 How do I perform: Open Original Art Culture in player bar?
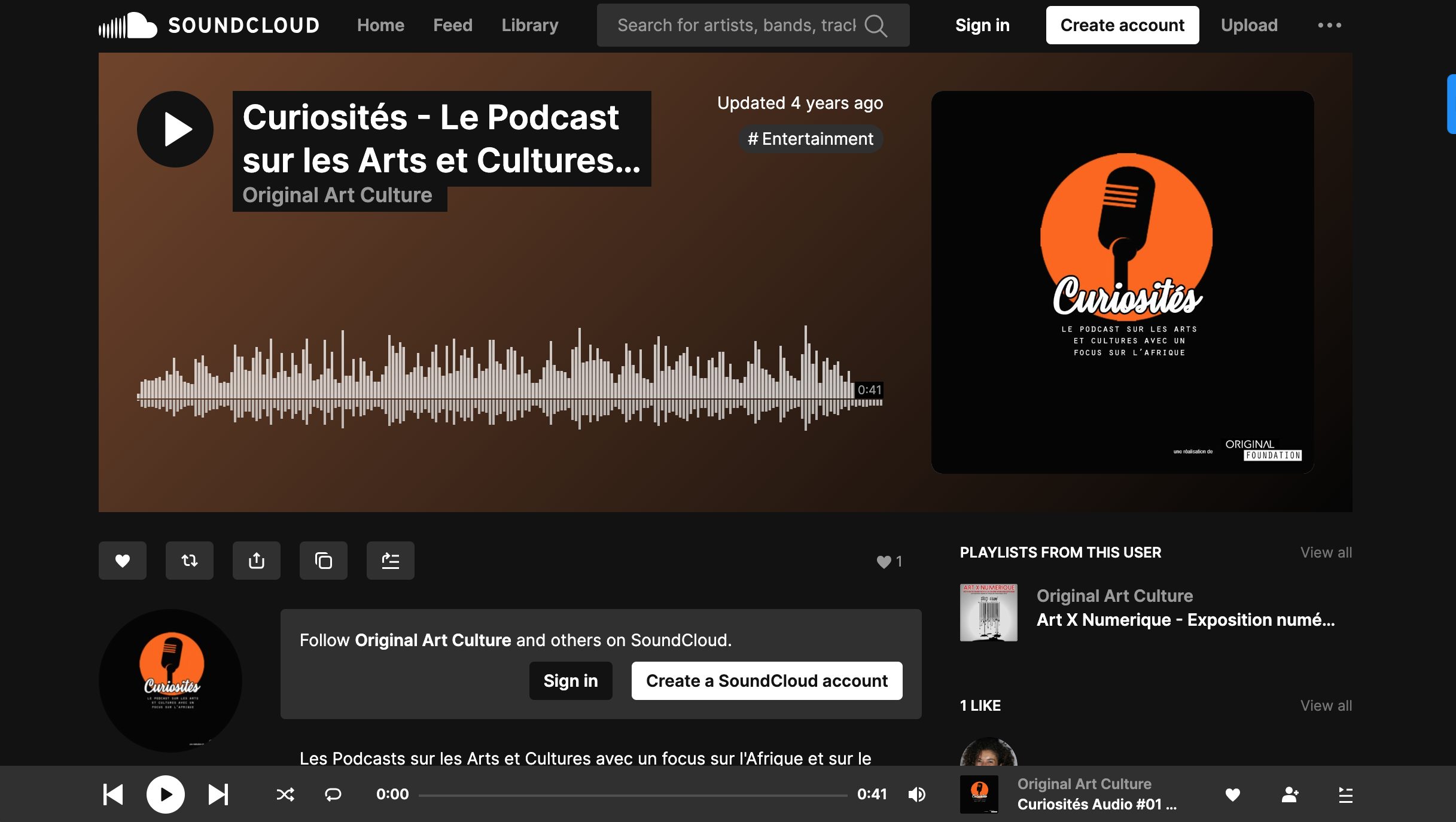(x=1084, y=784)
